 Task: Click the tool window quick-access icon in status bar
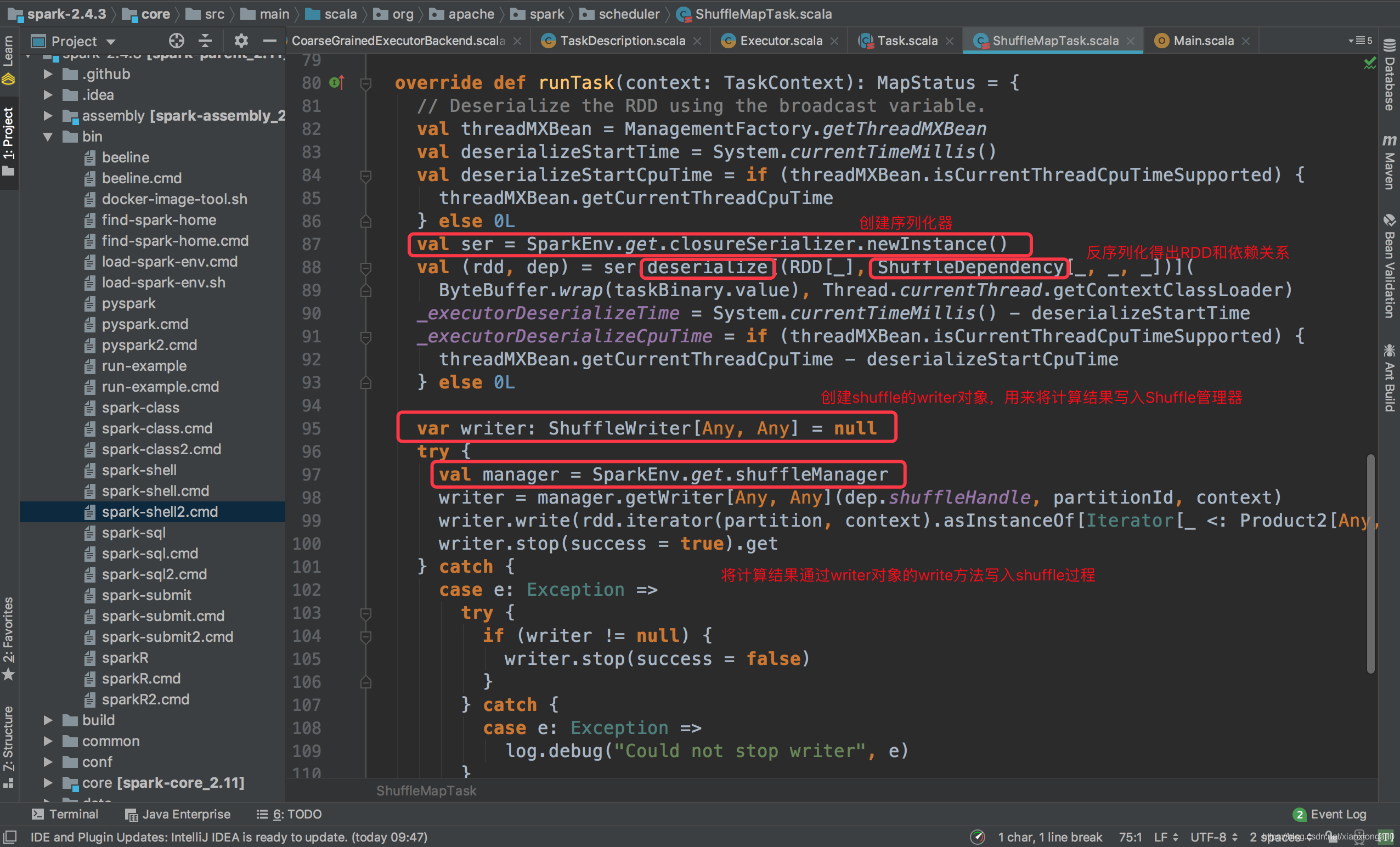10,837
